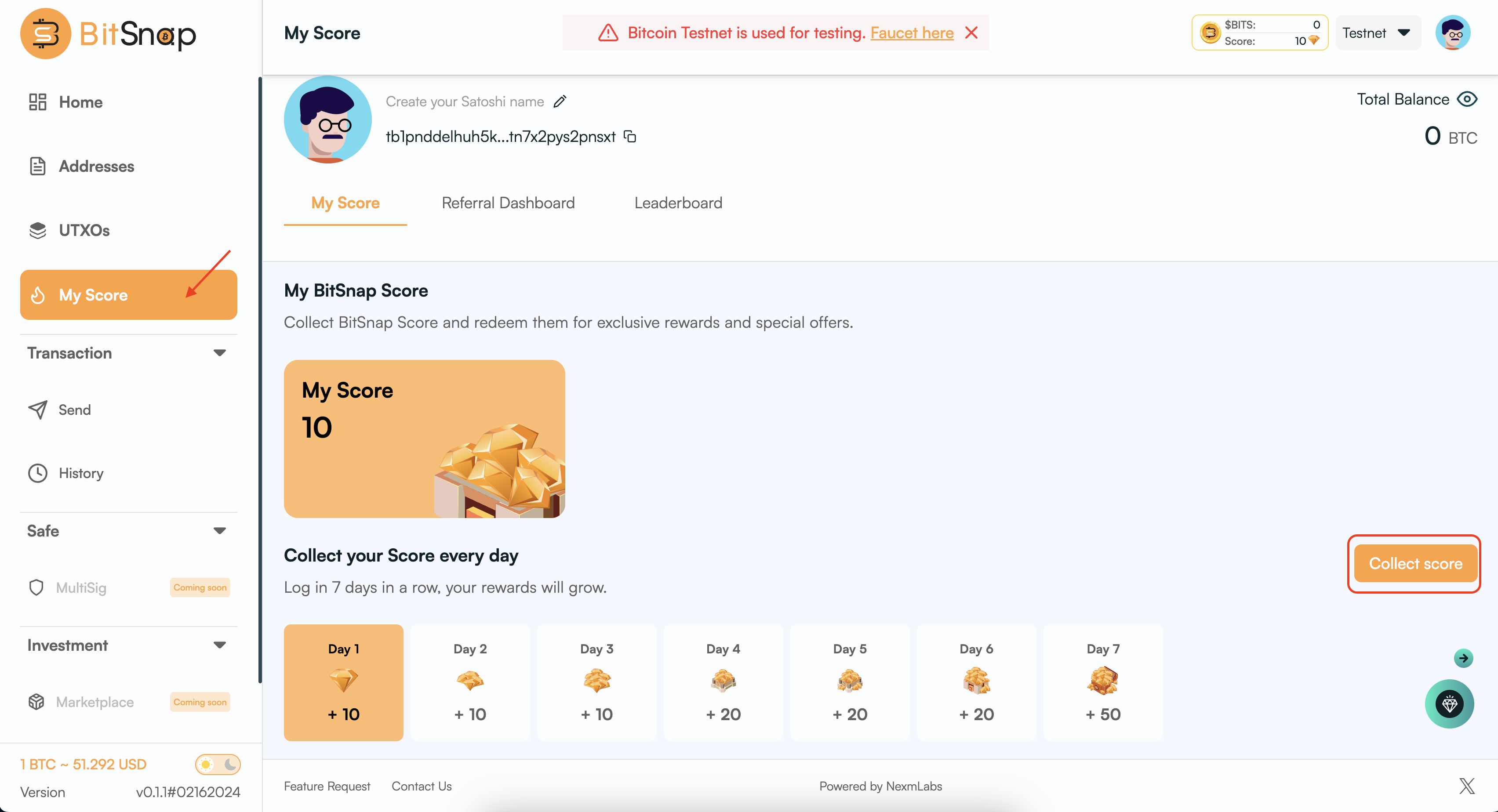The height and width of the screenshot is (812, 1498).
Task: Follow the Faucet here link
Action: (911, 33)
